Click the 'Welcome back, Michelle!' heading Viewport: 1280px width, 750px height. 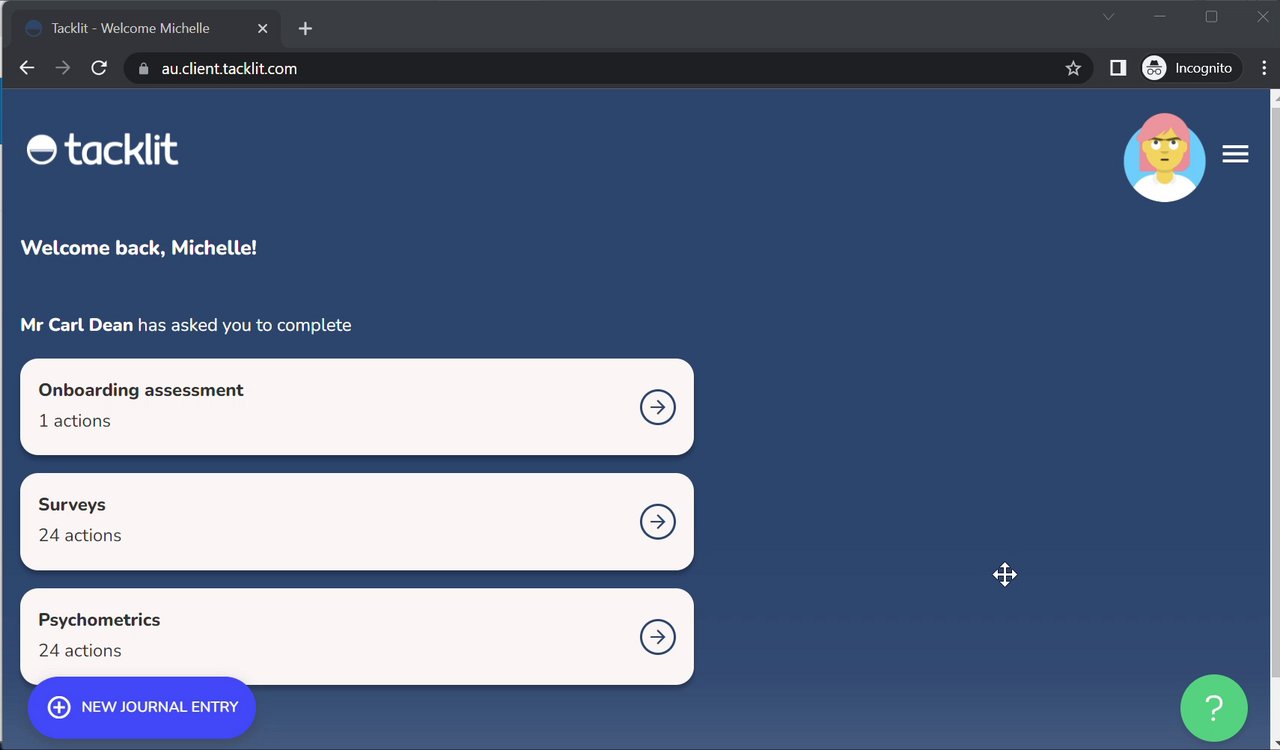(x=139, y=248)
